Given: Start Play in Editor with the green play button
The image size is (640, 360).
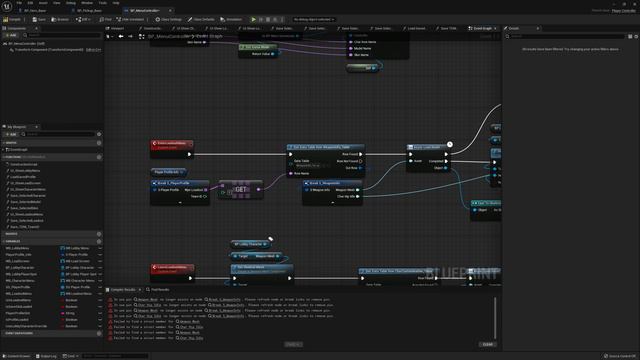Looking at the screenshot, I should pyautogui.click(x=253, y=19).
